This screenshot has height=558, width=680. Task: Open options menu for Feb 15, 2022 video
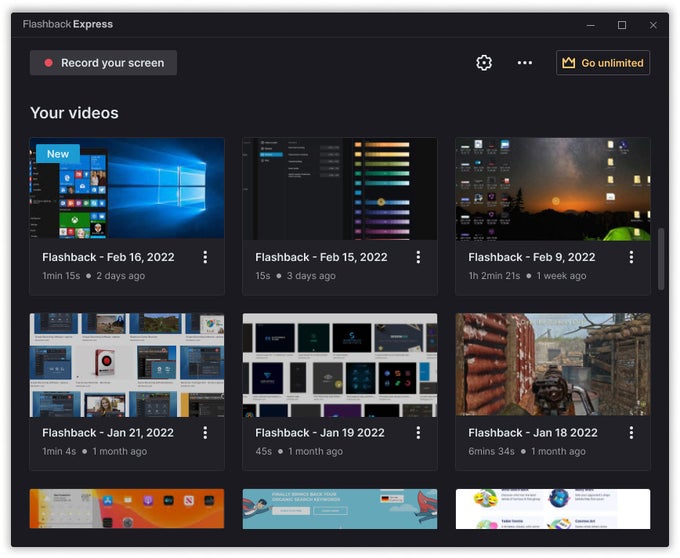418,257
